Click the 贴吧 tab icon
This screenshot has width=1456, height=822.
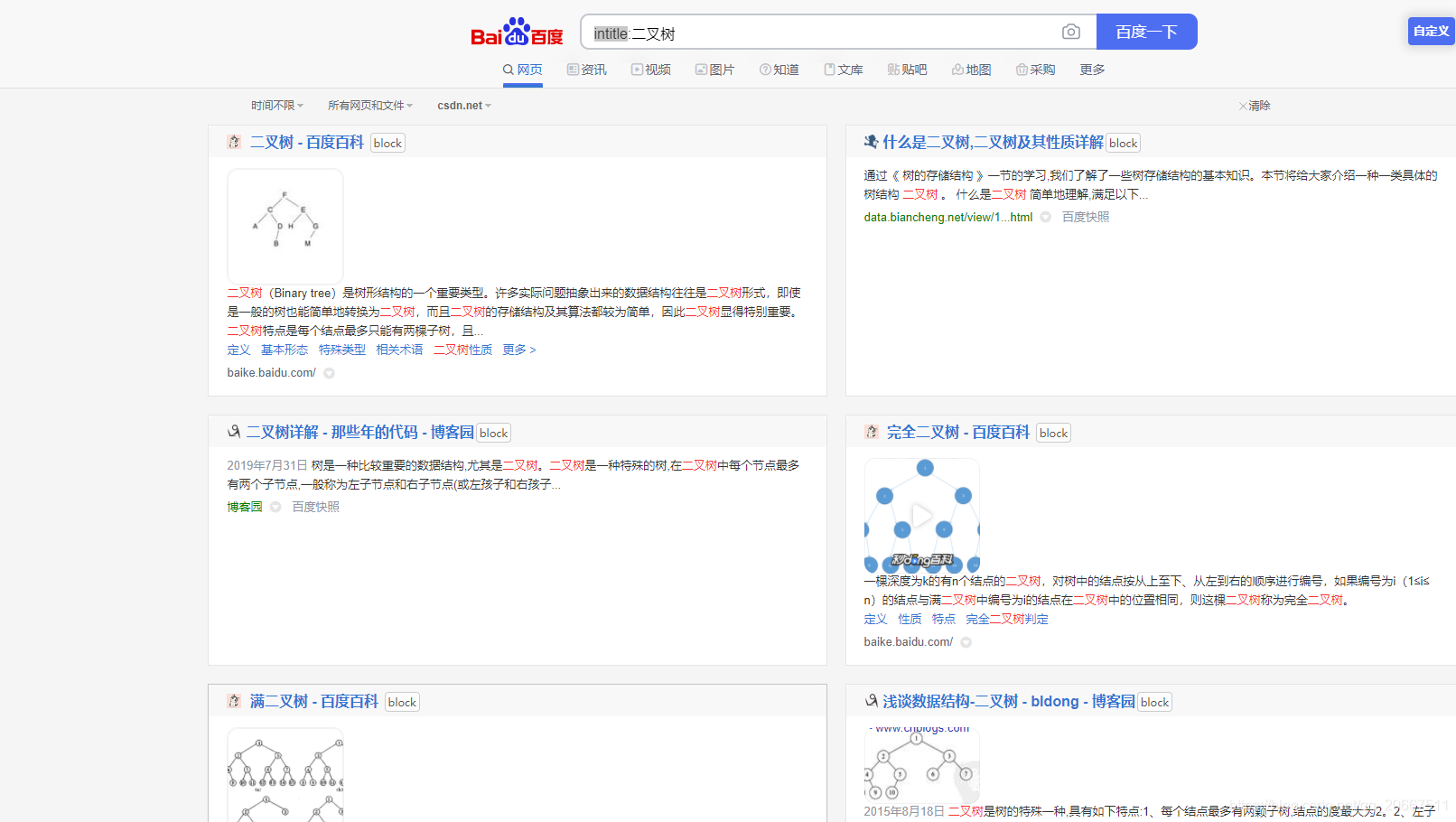click(x=893, y=70)
